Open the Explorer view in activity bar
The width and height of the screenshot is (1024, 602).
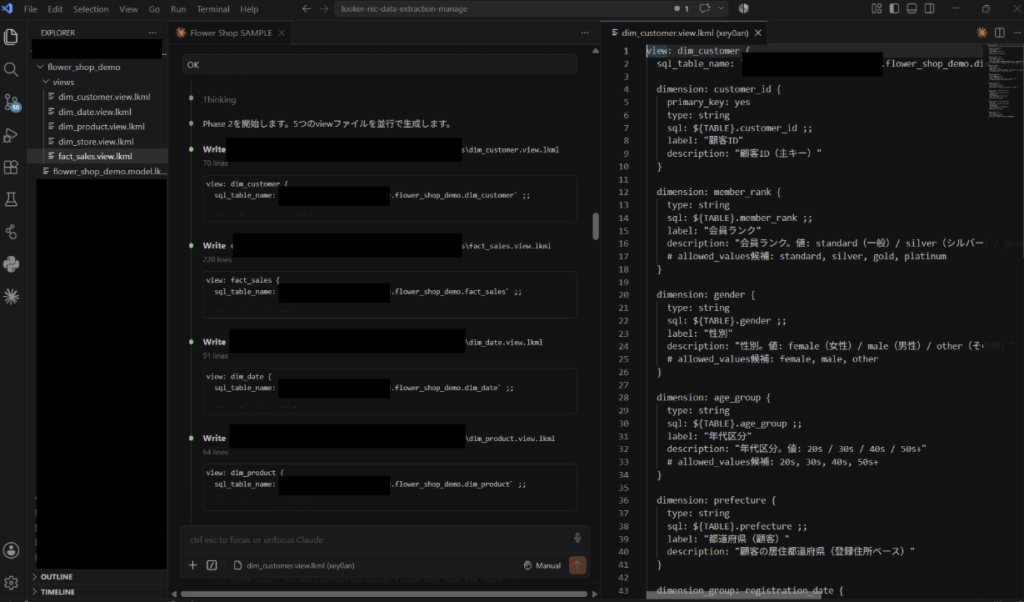click(11, 37)
